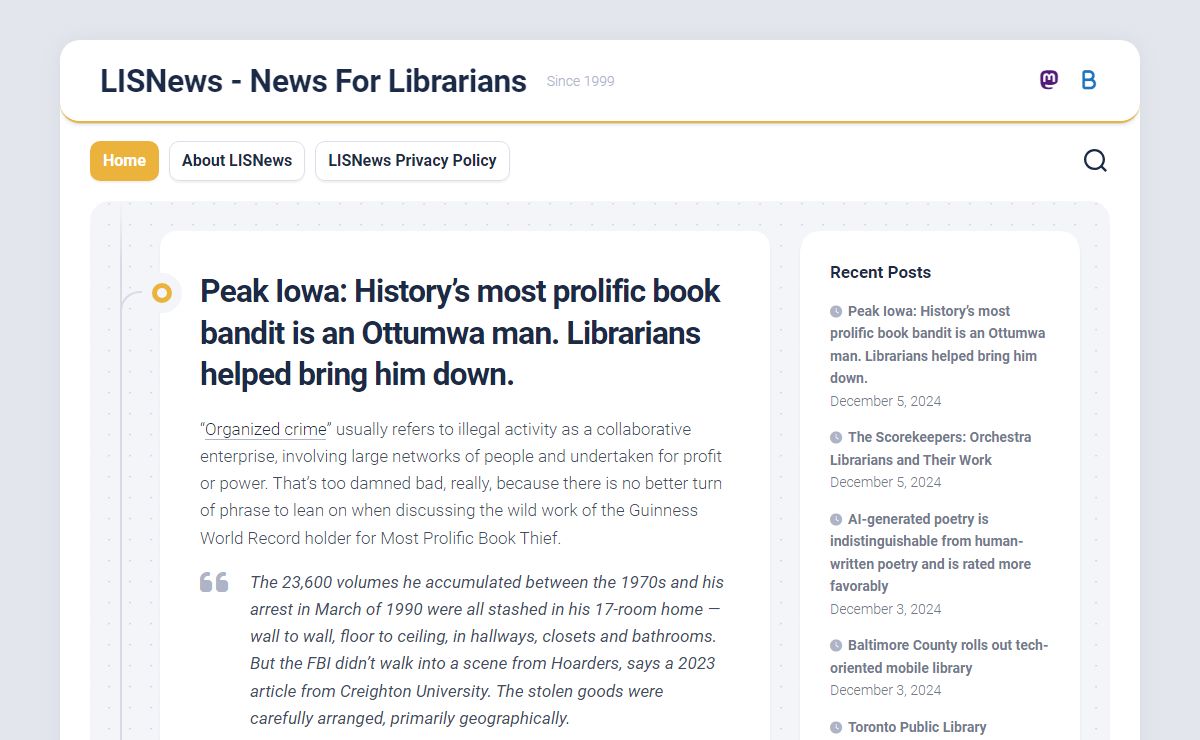
Task: Open the Toronto Public Library post
Action: click(917, 727)
